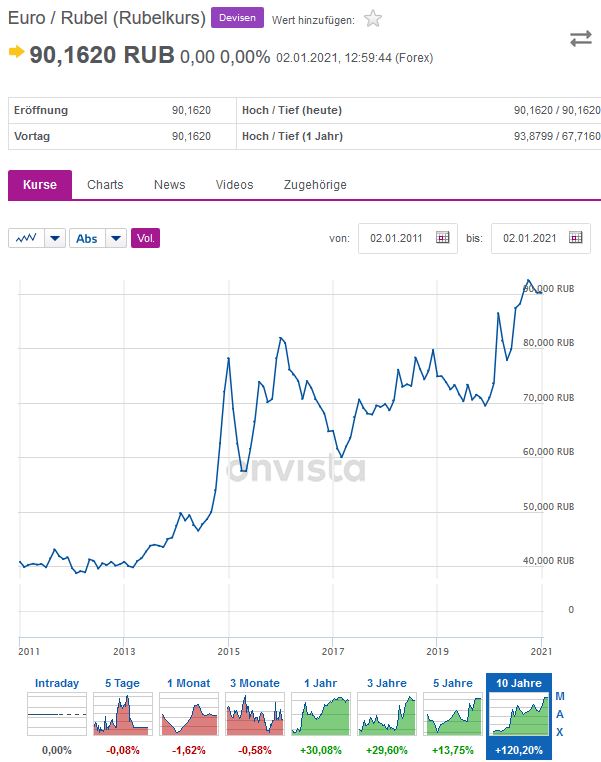Swap currency pair with arrows icon
The width and height of the screenshot is (601, 762).
[581, 39]
